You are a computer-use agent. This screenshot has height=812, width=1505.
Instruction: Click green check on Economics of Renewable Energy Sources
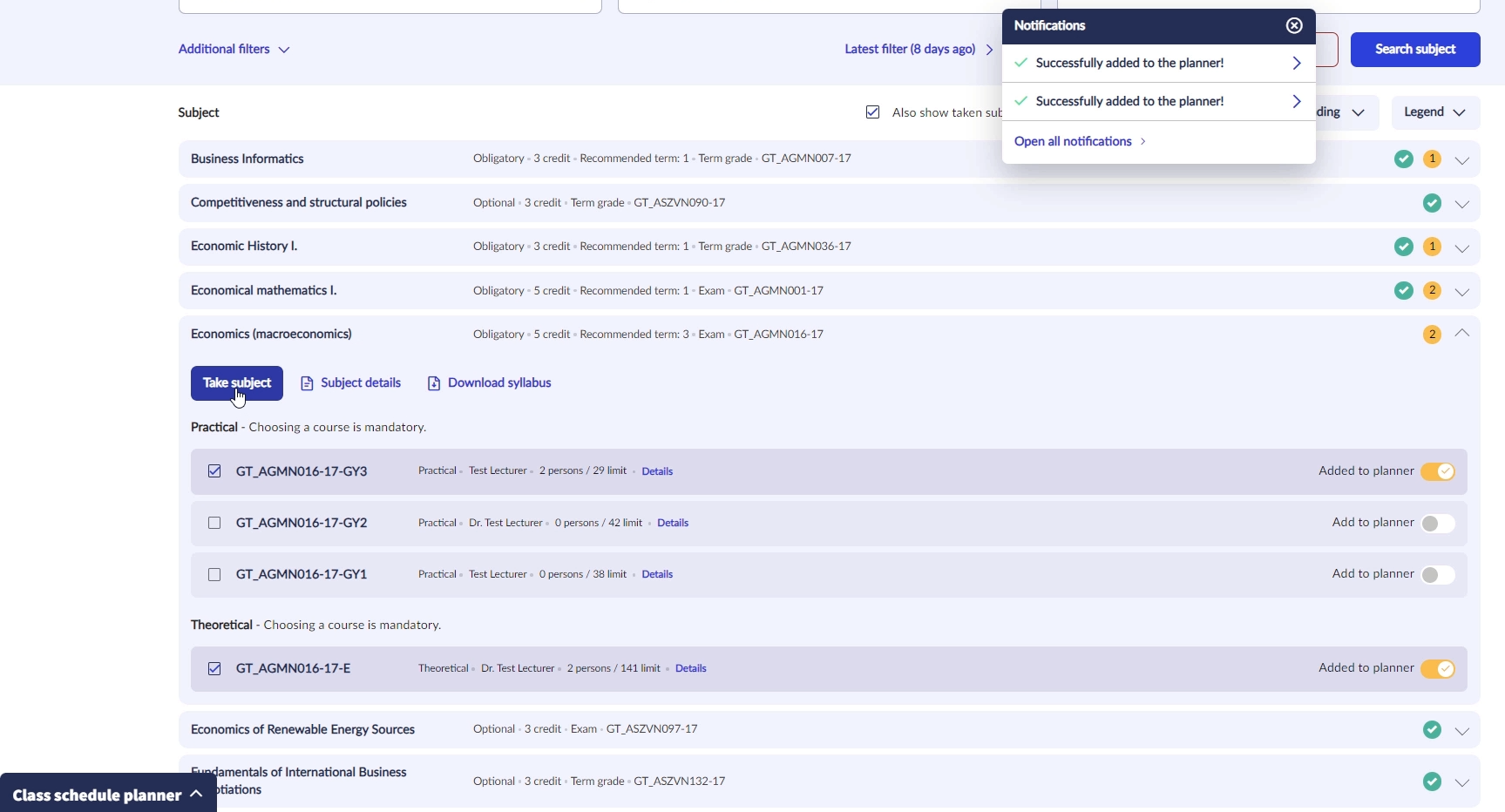tap(1432, 730)
